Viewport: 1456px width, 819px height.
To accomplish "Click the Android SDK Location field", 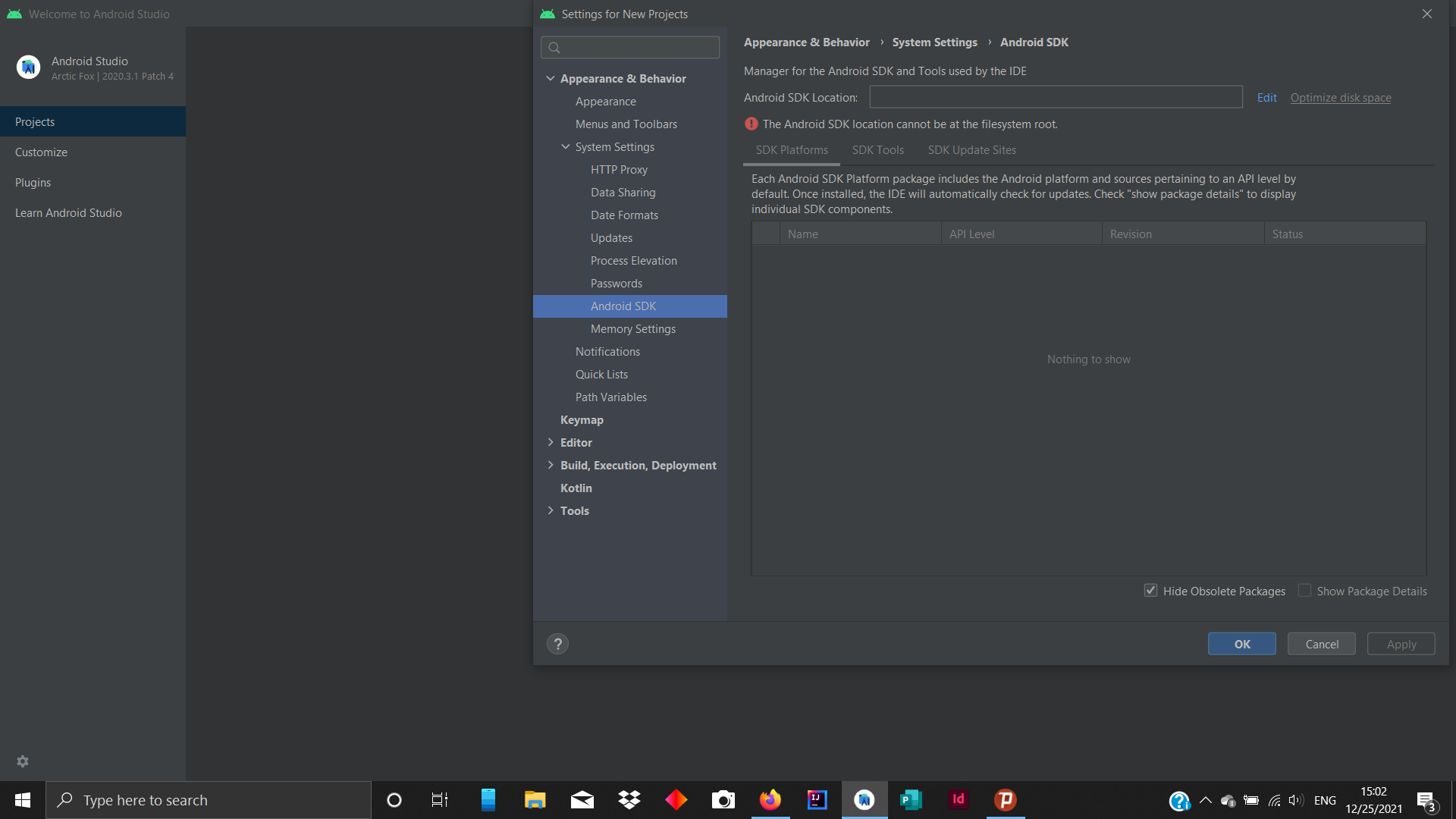I will point(1056,97).
